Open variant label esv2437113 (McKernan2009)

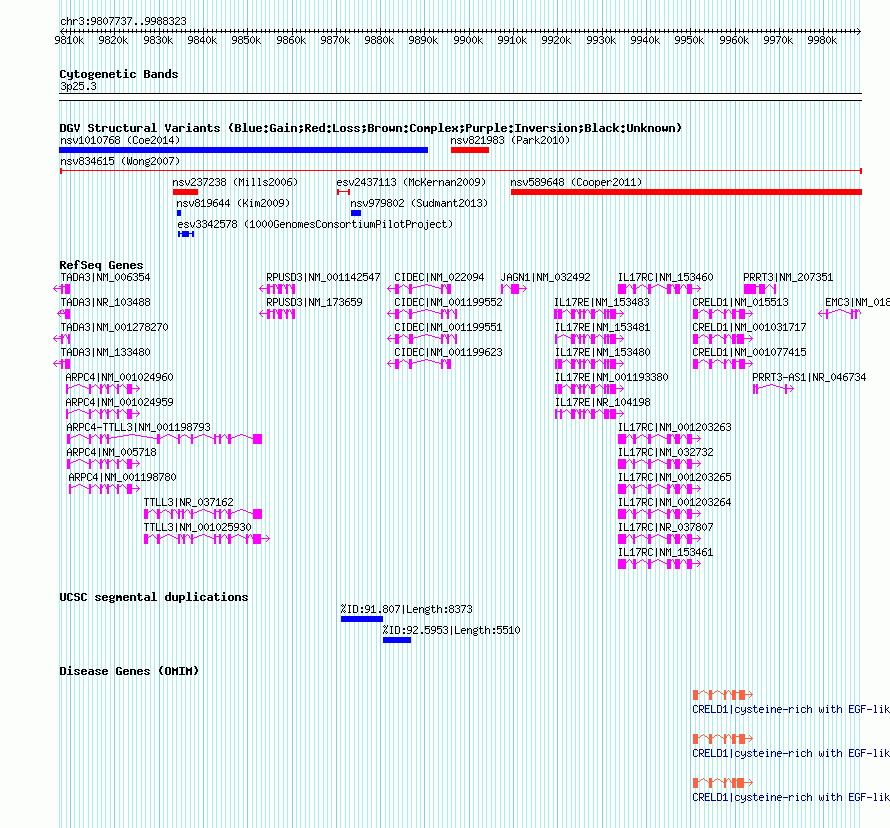[411, 182]
